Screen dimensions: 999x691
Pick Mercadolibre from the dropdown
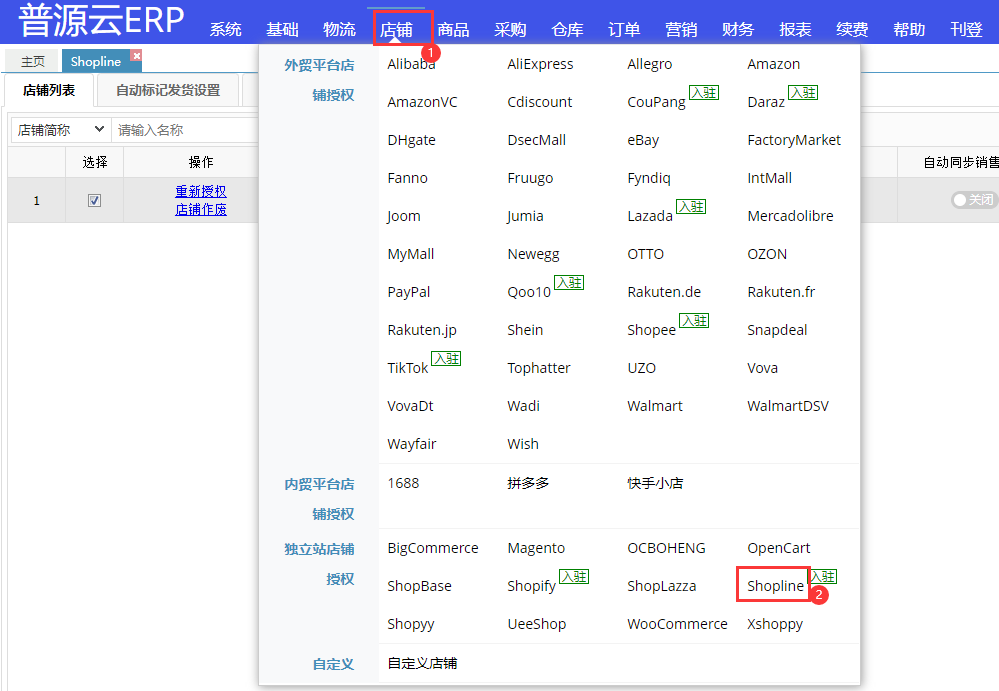click(x=790, y=216)
